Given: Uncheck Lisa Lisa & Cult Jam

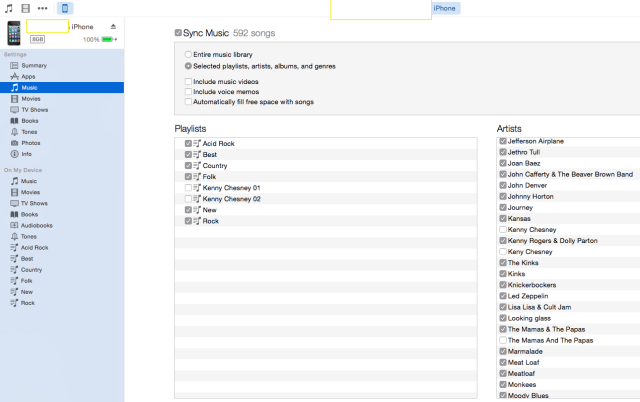Looking at the screenshot, I should [x=503, y=307].
